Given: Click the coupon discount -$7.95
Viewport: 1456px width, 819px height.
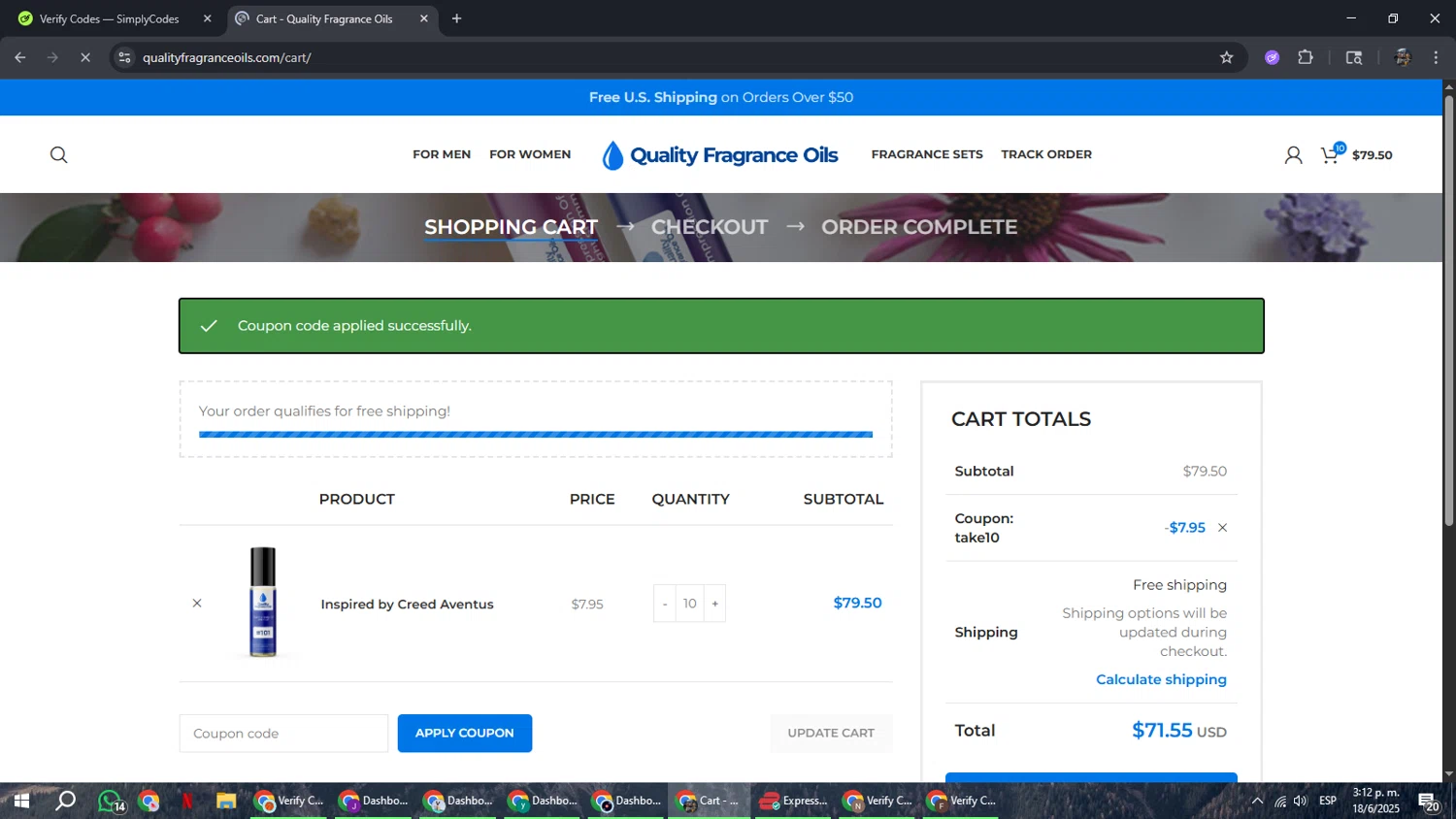Looking at the screenshot, I should point(1185,528).
